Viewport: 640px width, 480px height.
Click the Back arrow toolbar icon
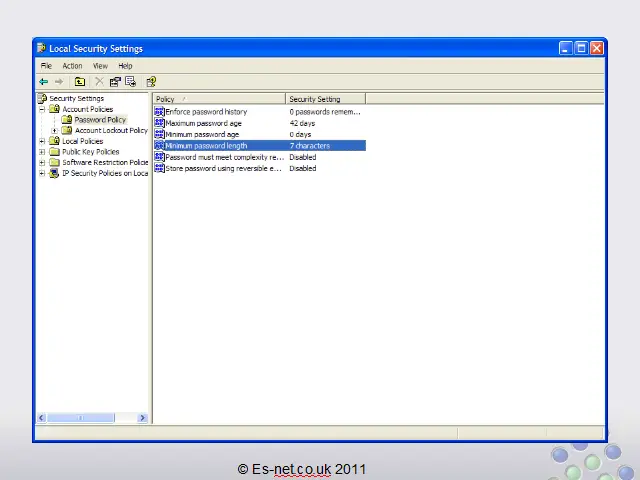(x=44, y=82)
